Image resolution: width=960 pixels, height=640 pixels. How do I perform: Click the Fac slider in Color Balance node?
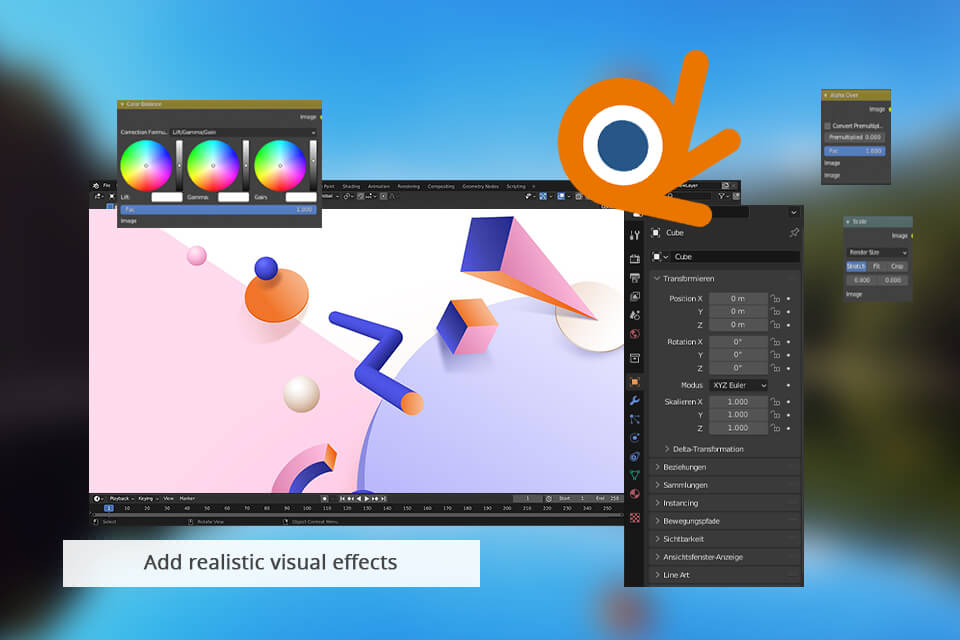pyautogui.click(x=219, y=209)
